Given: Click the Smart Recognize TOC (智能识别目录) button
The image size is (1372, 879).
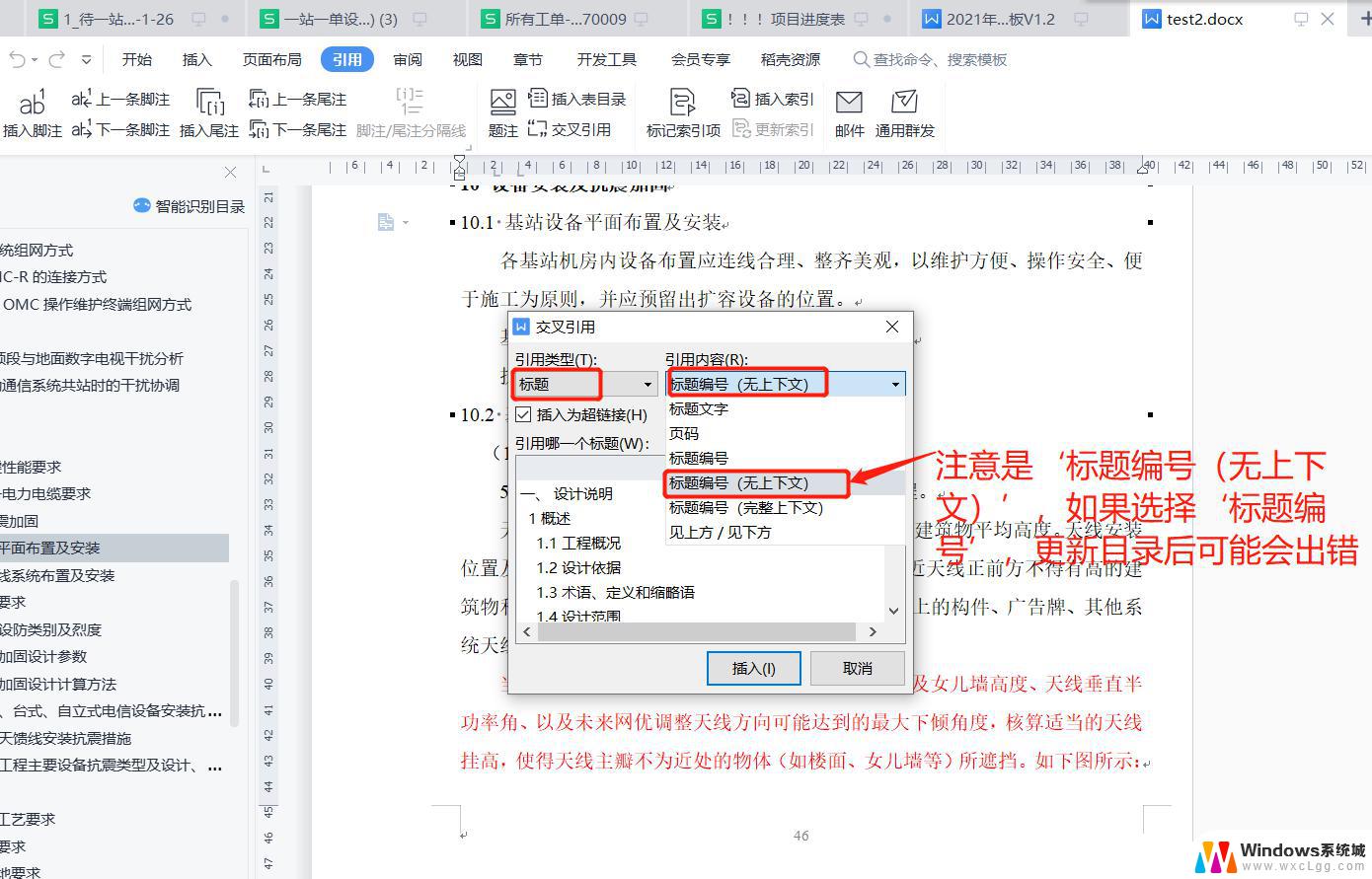Looking at the screenshot, I should [x=189, y=205].
